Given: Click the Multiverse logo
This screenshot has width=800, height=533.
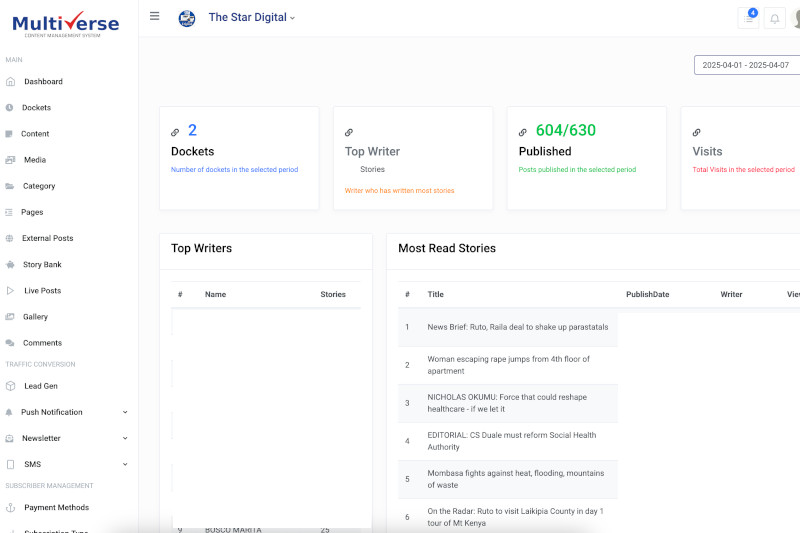Looking at the screenshot, I should pos(66,24).
